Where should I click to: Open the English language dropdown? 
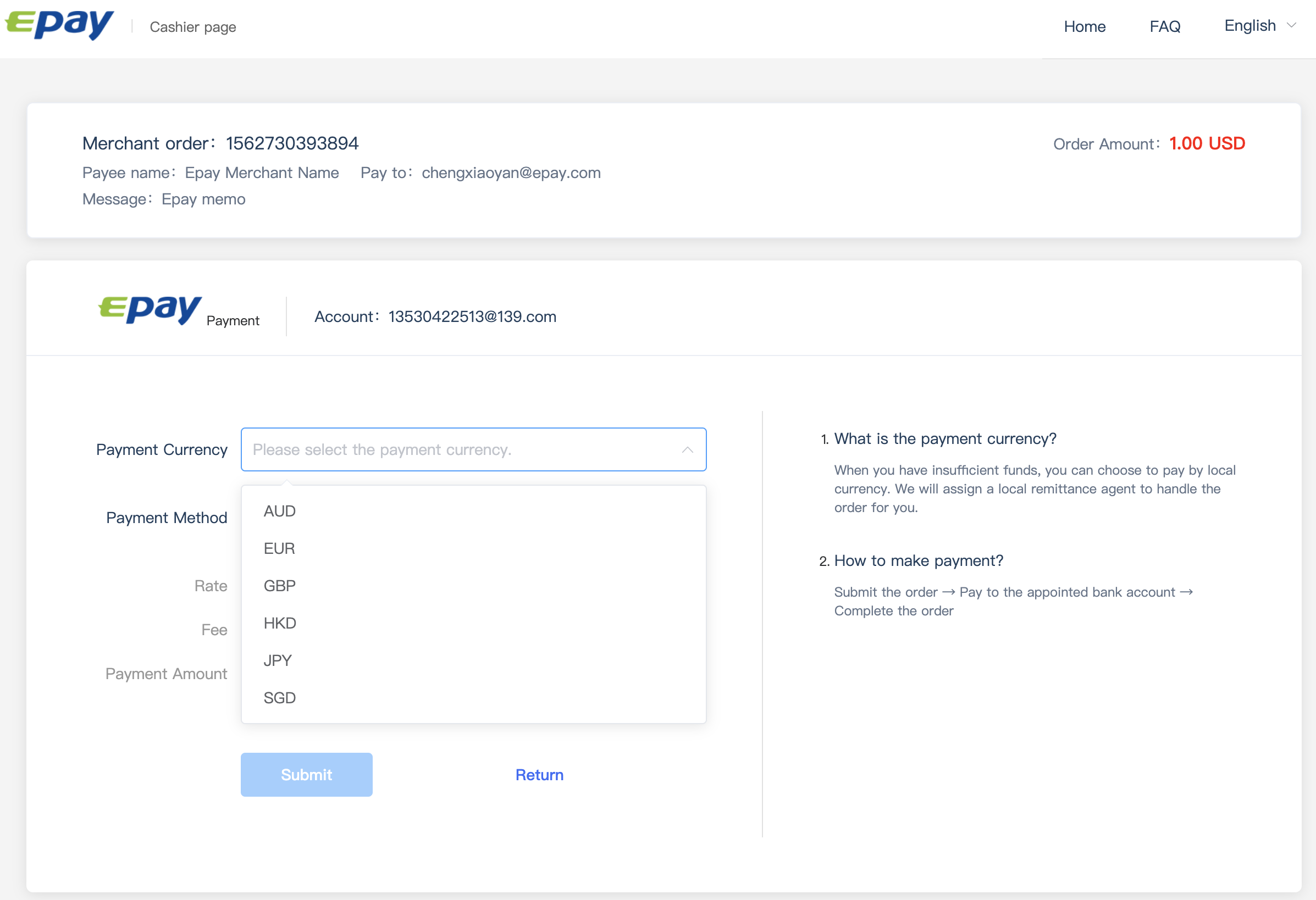point(1249,26)
